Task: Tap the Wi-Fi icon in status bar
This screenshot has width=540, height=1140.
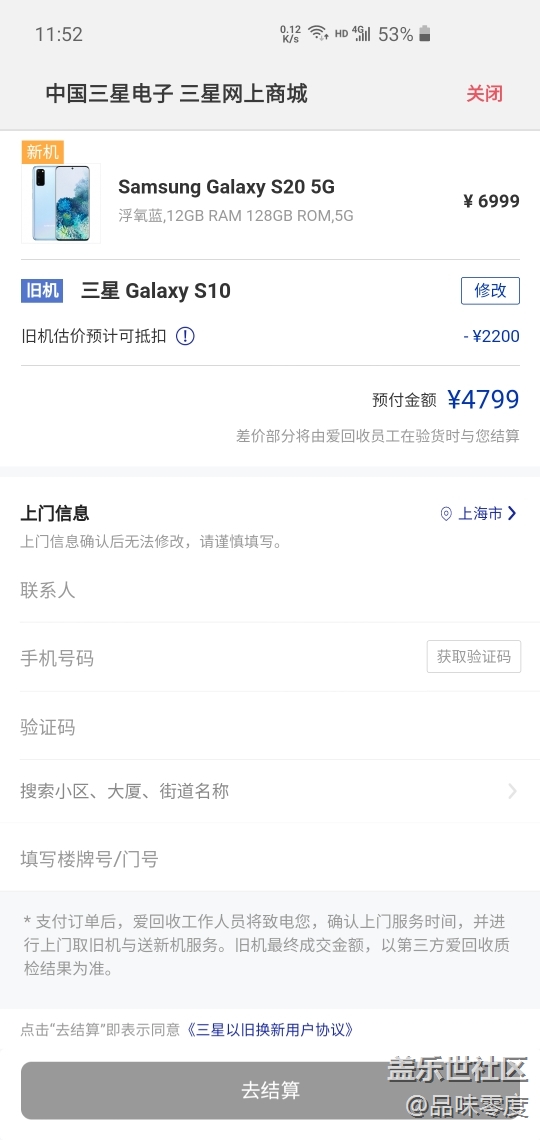Action: (318, 33)
